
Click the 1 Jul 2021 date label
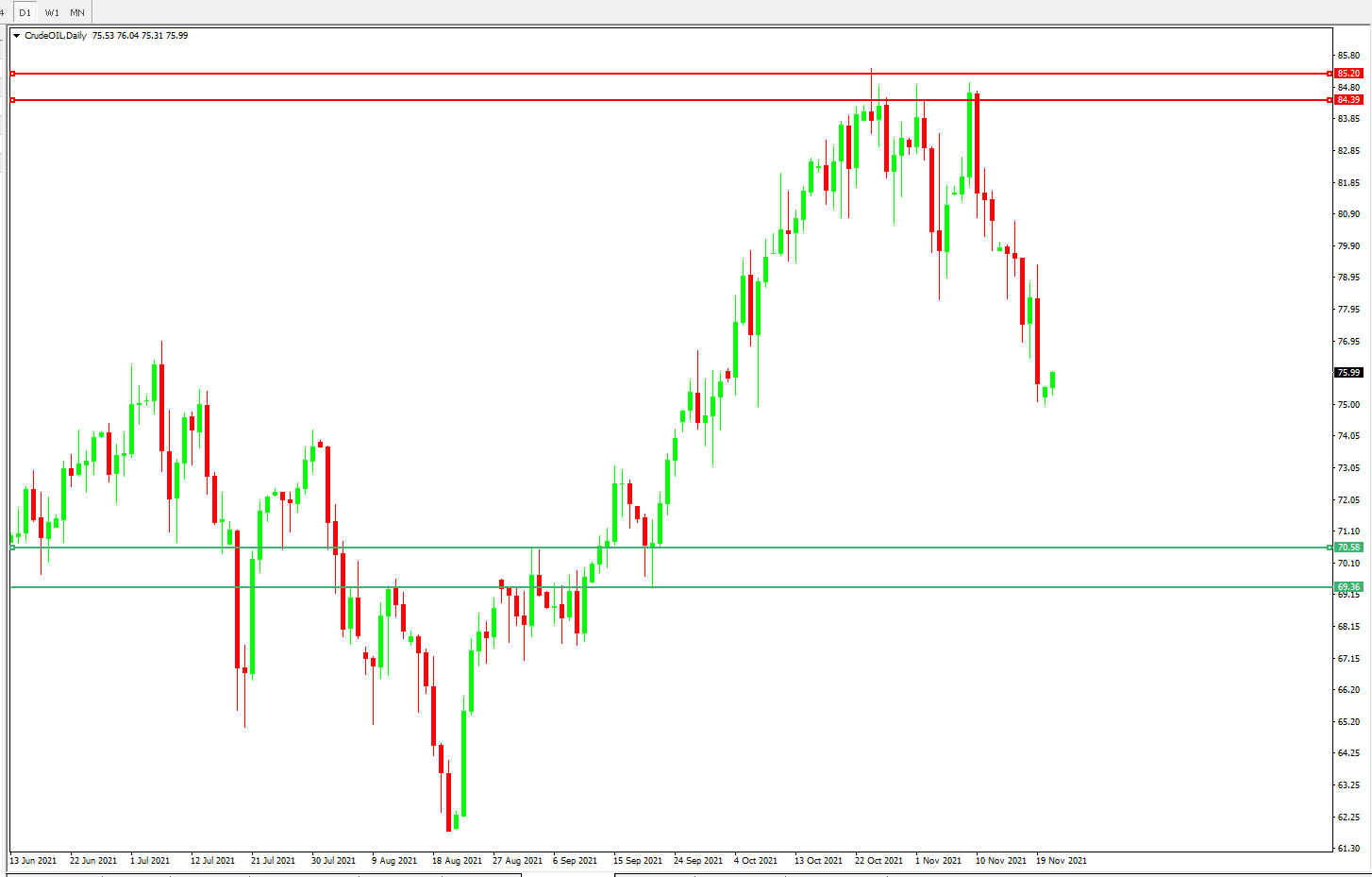tap(150, 861)
